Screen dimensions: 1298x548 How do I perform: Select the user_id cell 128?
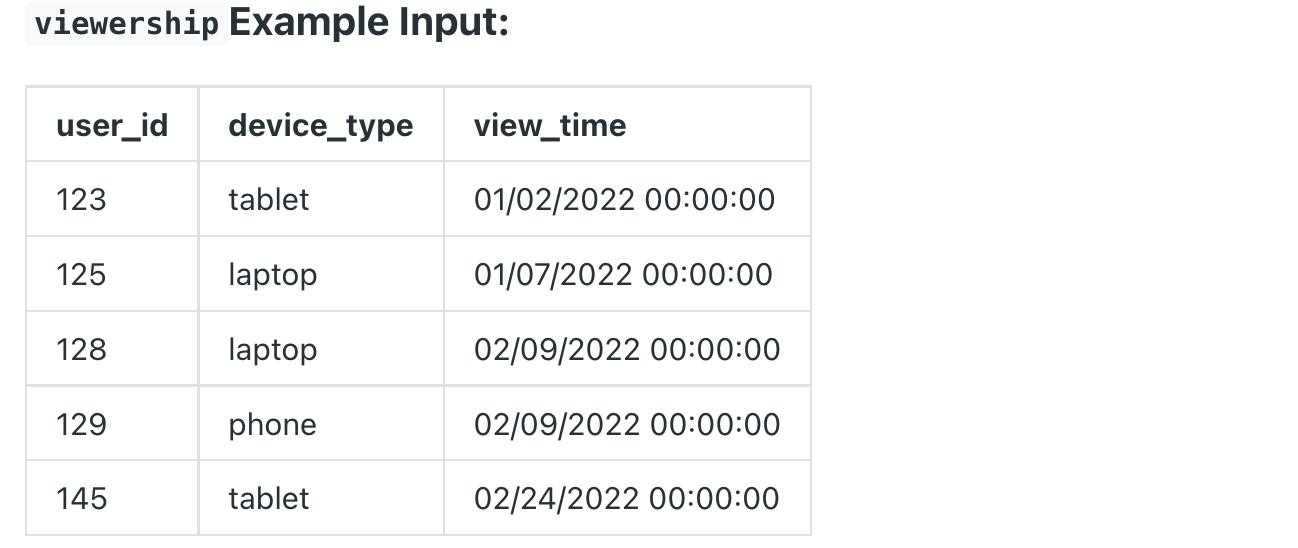[81, 349]
